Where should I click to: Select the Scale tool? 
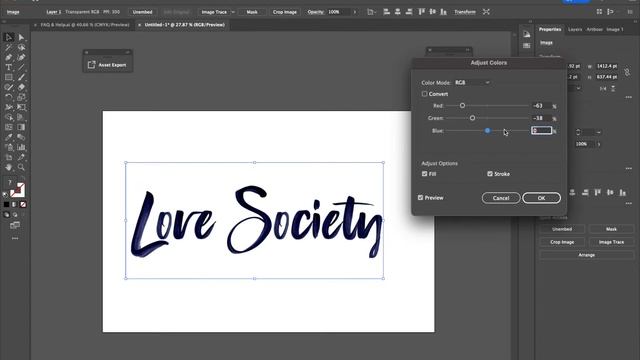[21, 97]
